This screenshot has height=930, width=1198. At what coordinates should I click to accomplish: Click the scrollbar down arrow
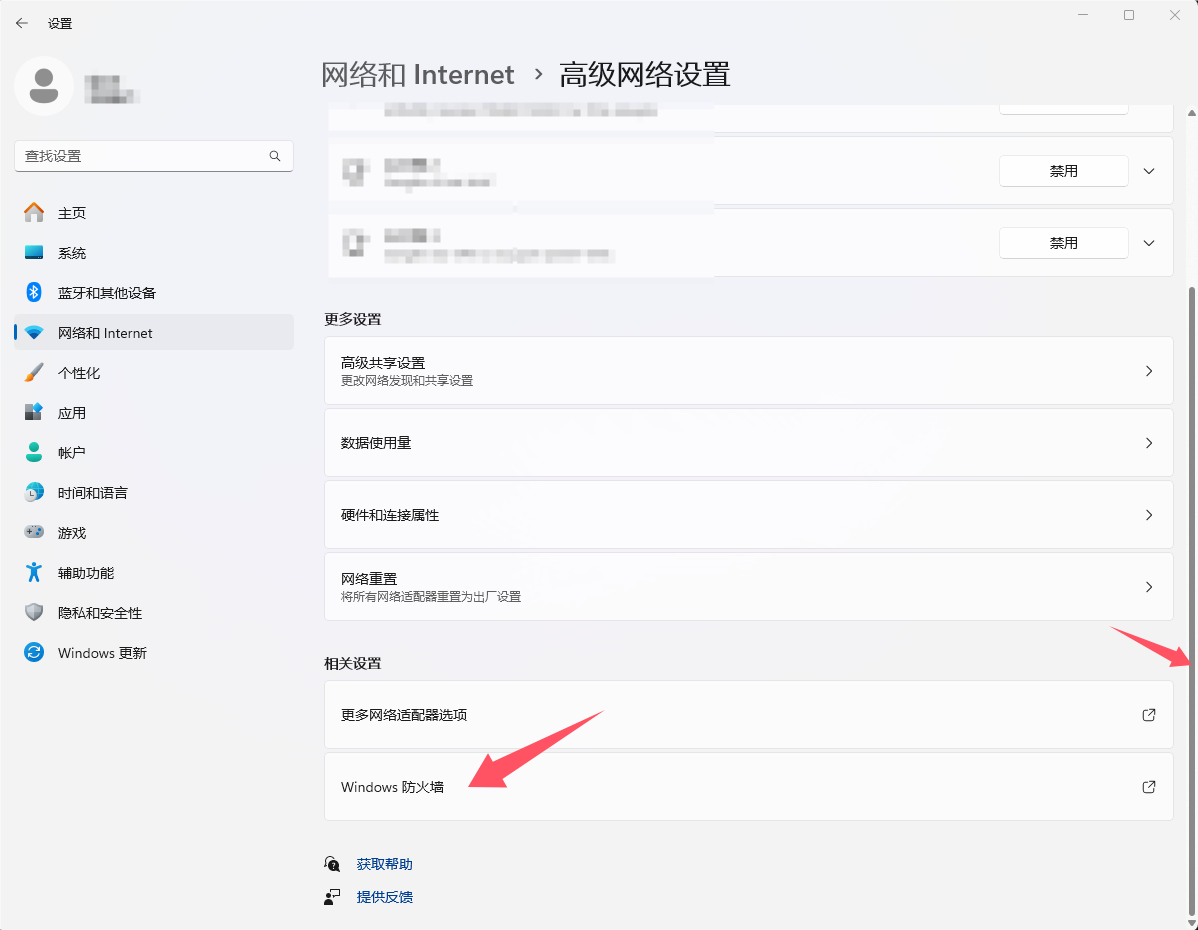click(x=1191, y=923)
